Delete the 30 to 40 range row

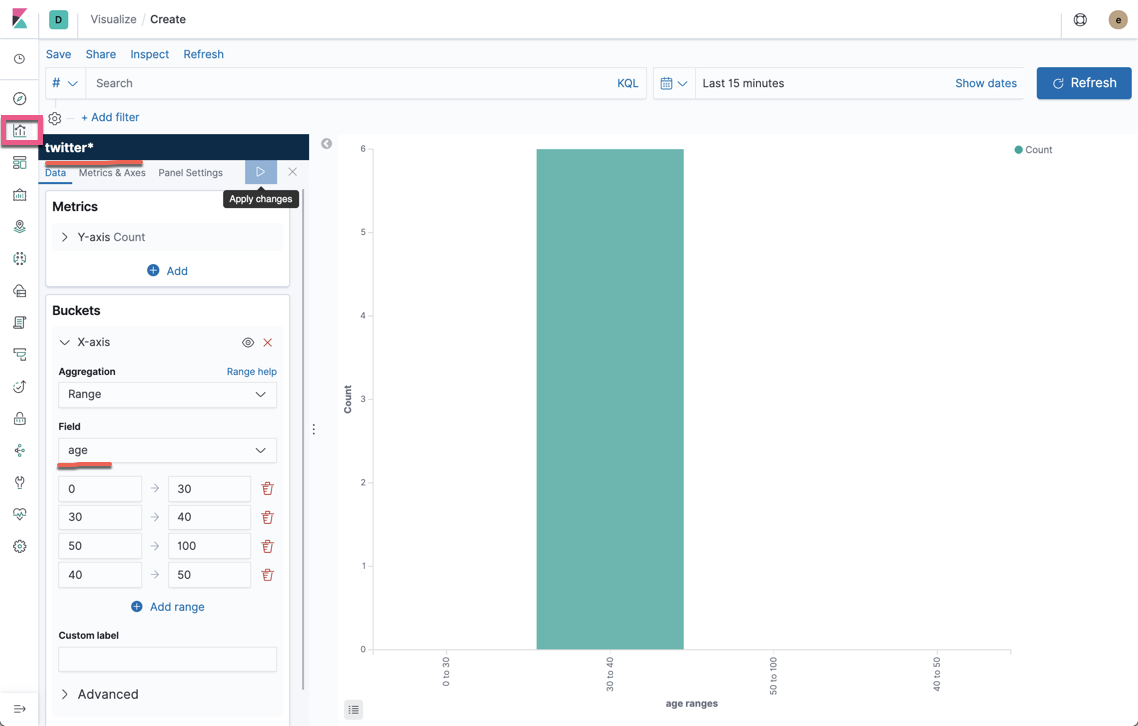(267, 517)
